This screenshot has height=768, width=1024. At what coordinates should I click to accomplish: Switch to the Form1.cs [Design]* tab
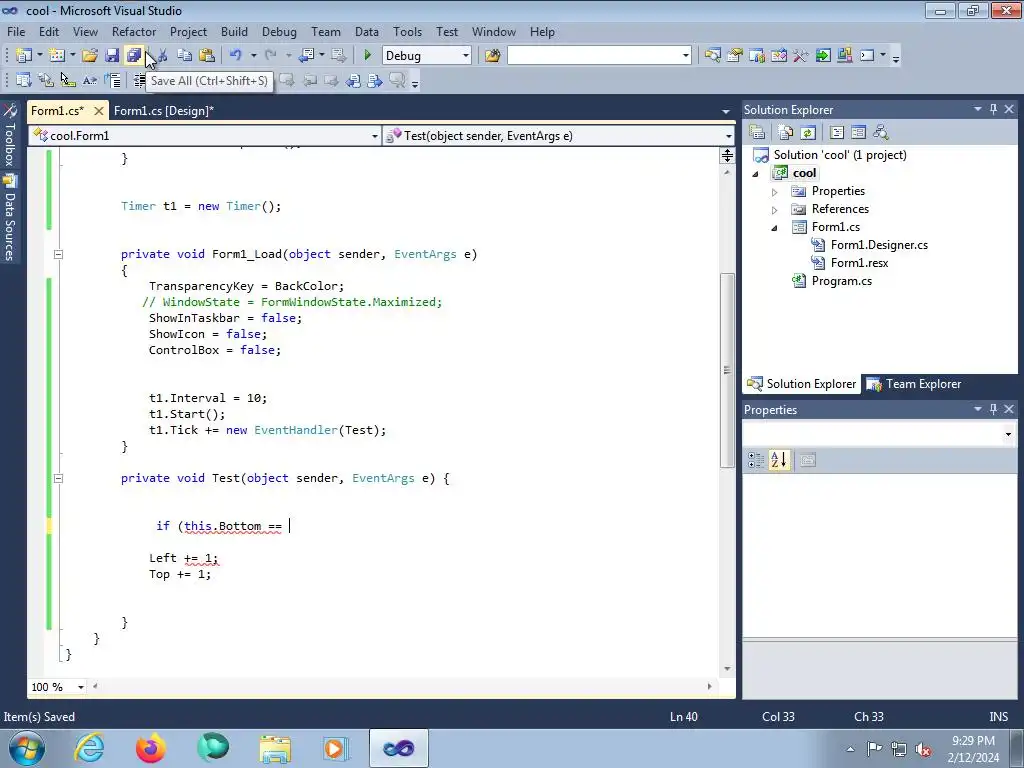coord(164,110)
